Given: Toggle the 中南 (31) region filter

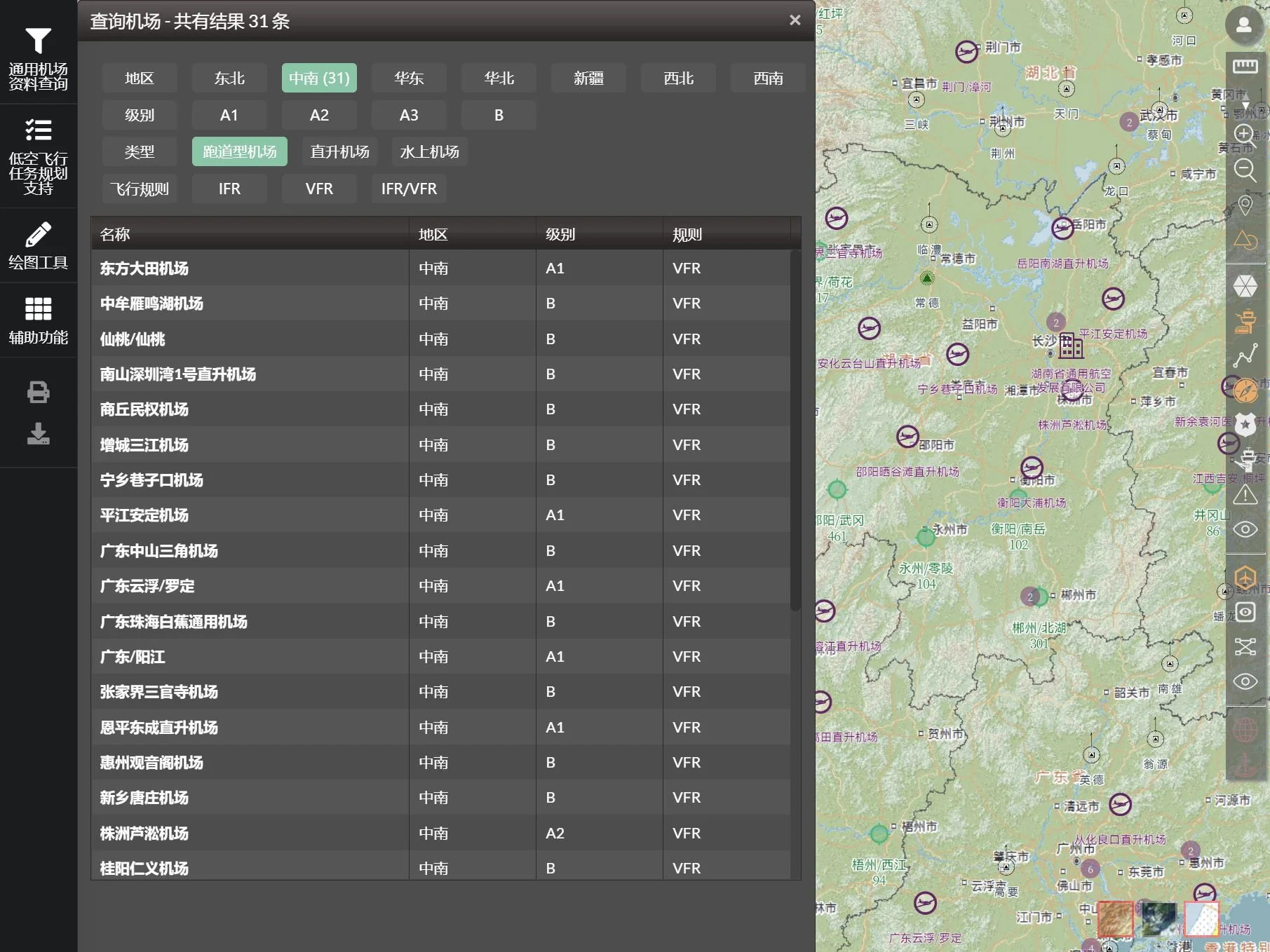Looking at the screenshot, I should coord(319,78).
